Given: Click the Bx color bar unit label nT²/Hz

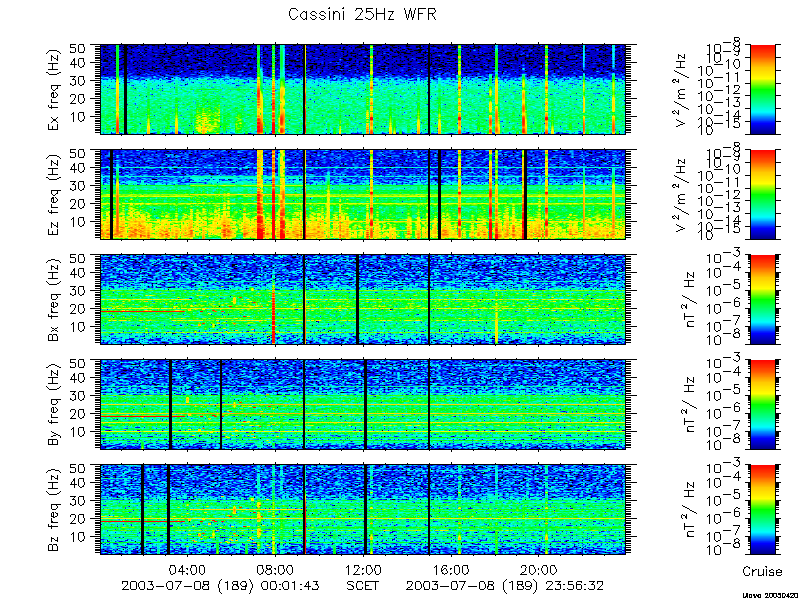Looking at the screenshot, I should (x=689, y=300).
